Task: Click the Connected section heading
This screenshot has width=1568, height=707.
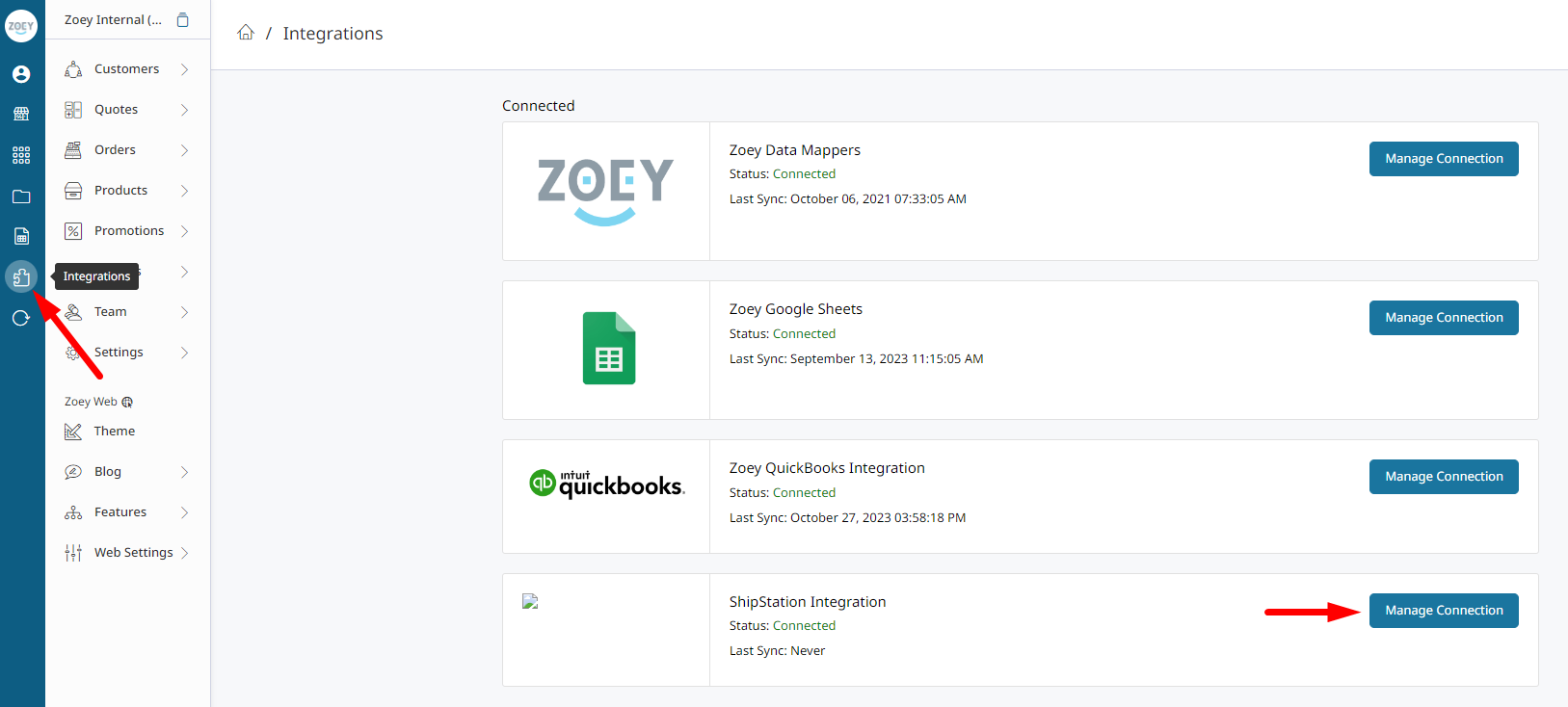Action: click(538, 106)
